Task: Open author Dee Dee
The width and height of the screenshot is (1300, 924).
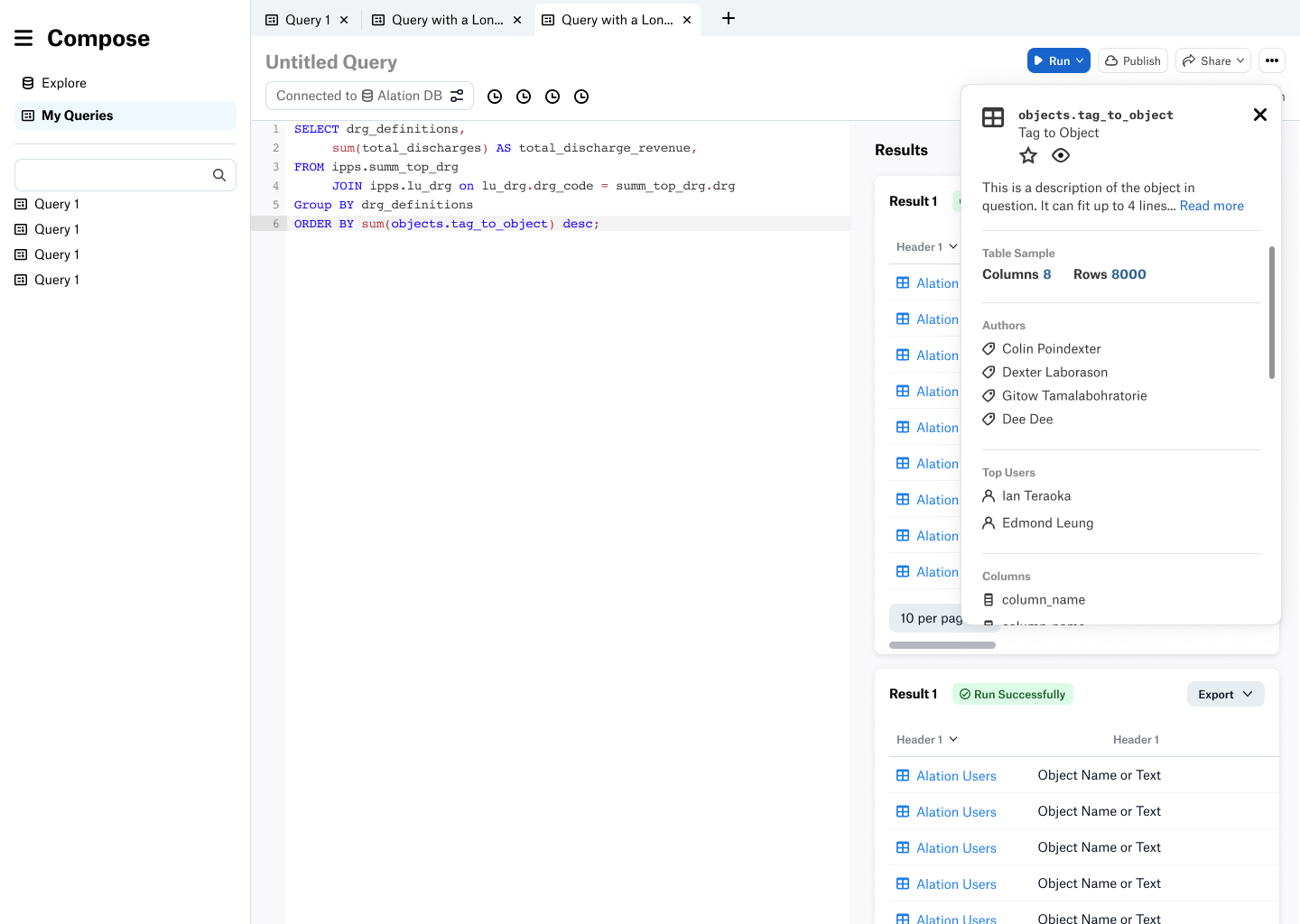Action: click(x=1027, y=419)
